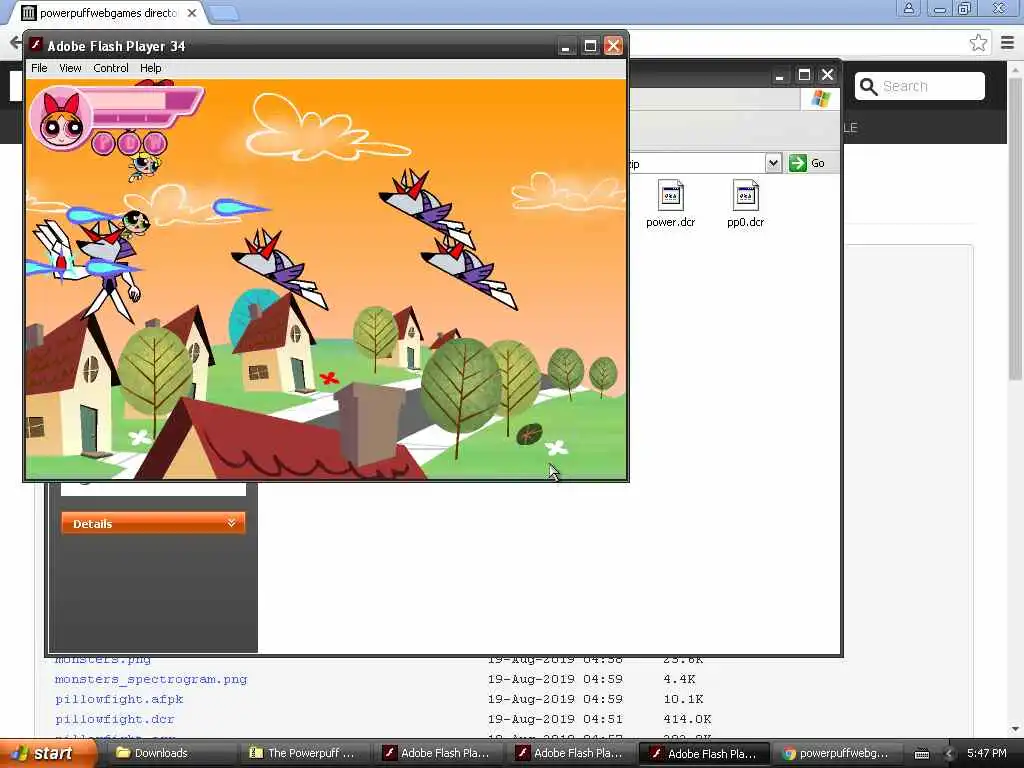Switch to the first Adobe Flash Player taskbar item
This screenshot has height=768, width=1024.
pyautogui.click(x=437, y=753)
